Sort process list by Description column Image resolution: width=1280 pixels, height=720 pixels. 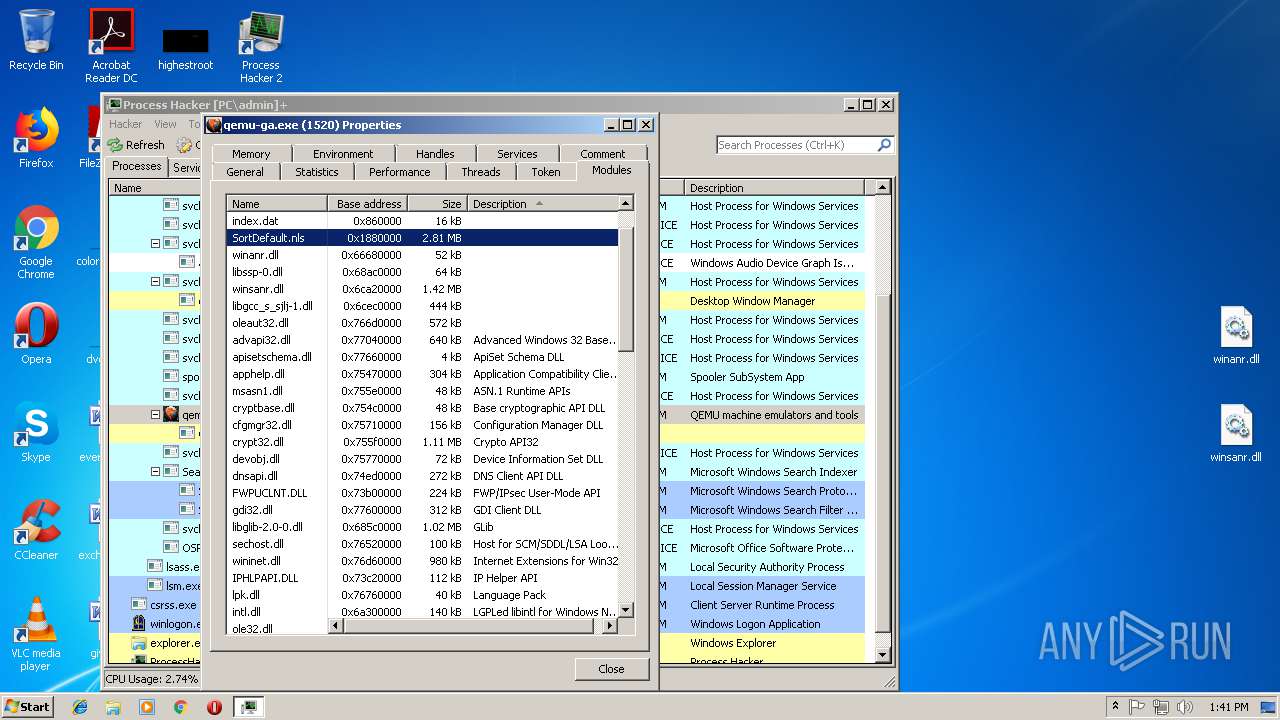coord(777,188)
